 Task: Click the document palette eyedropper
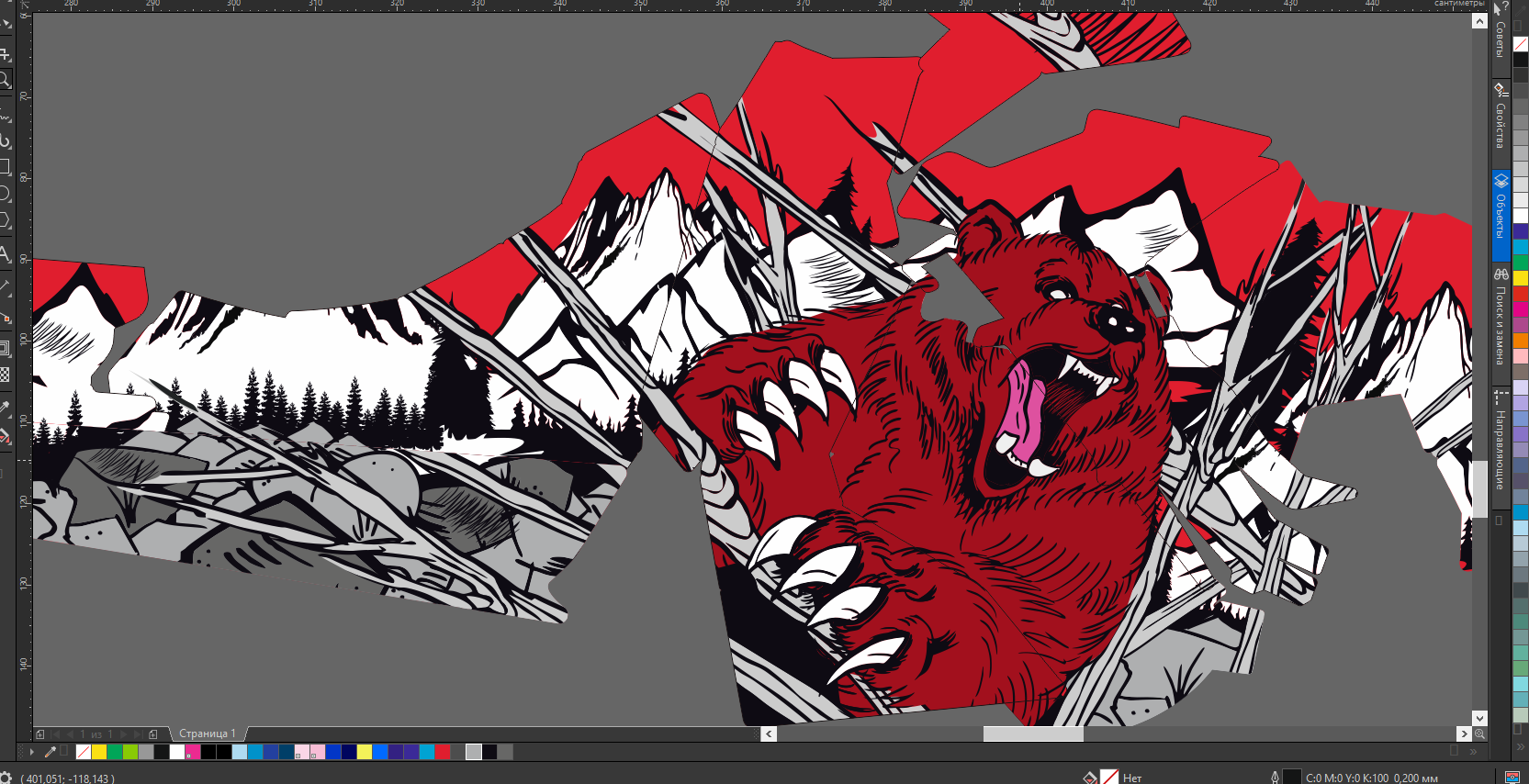[x=50, y=752]
